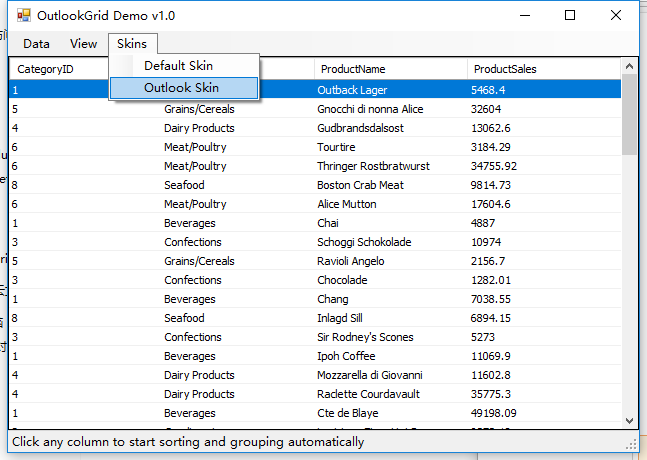Click the 6894.15 sales value
Image resolution: width=647 pixels, height=460 pixels.
click(491, 318)
